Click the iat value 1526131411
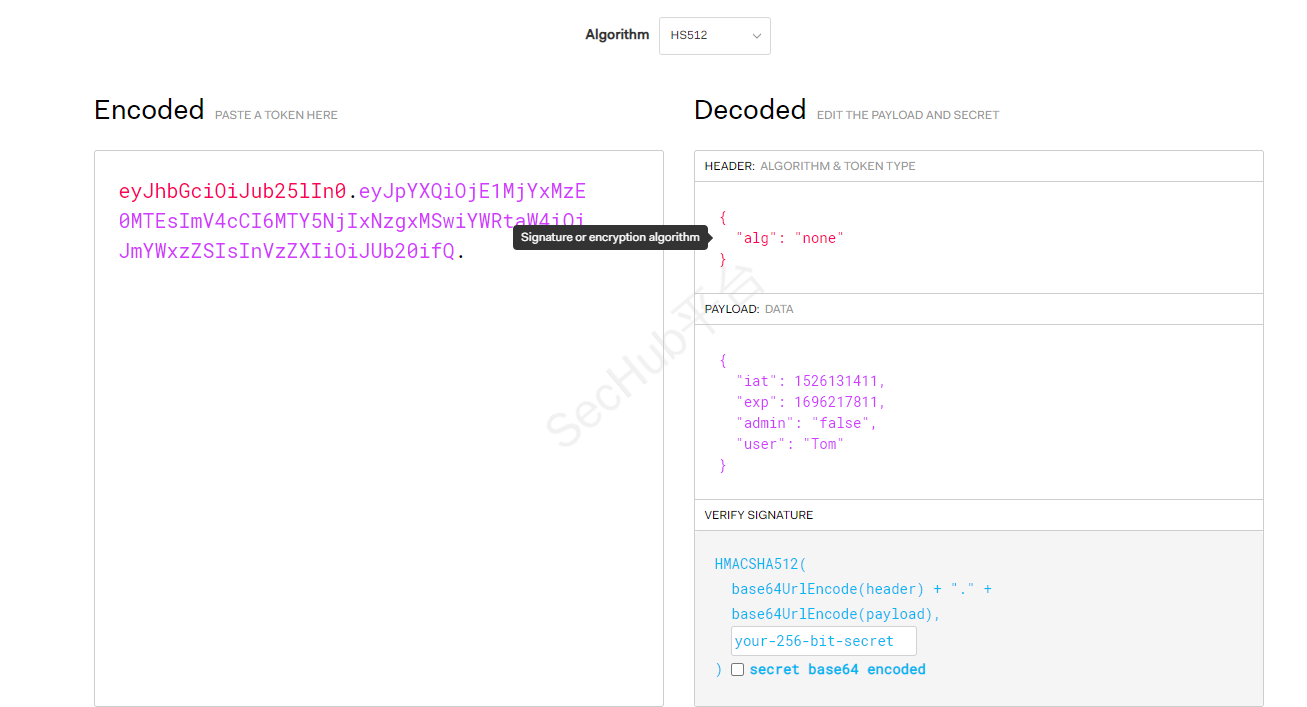The width and height of the screenshot is (1307, 707). (838, 381)
